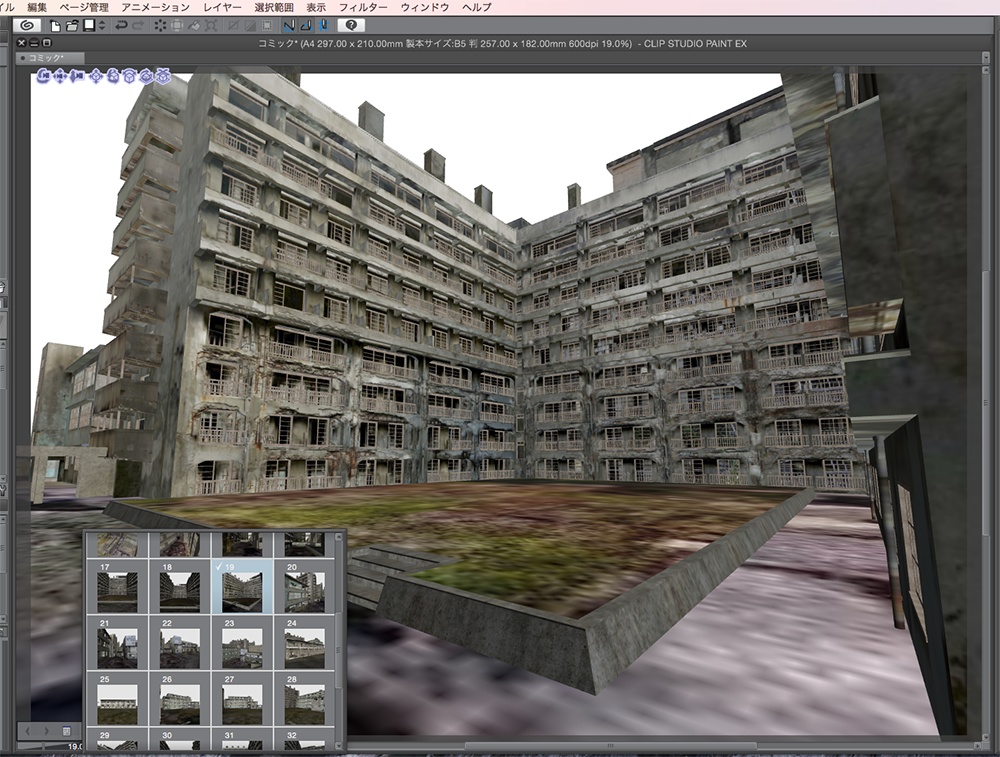The width and height of the screenshot is (1000, 757).
Task: Select checked camera preset 19
Action: [242, 587]
